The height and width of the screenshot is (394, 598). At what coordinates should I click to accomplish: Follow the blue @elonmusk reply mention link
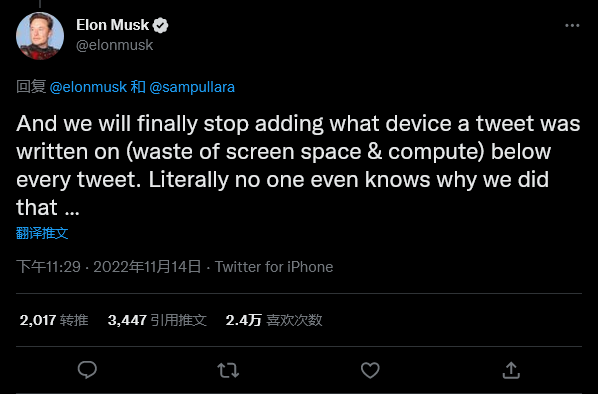click(88, 87)
